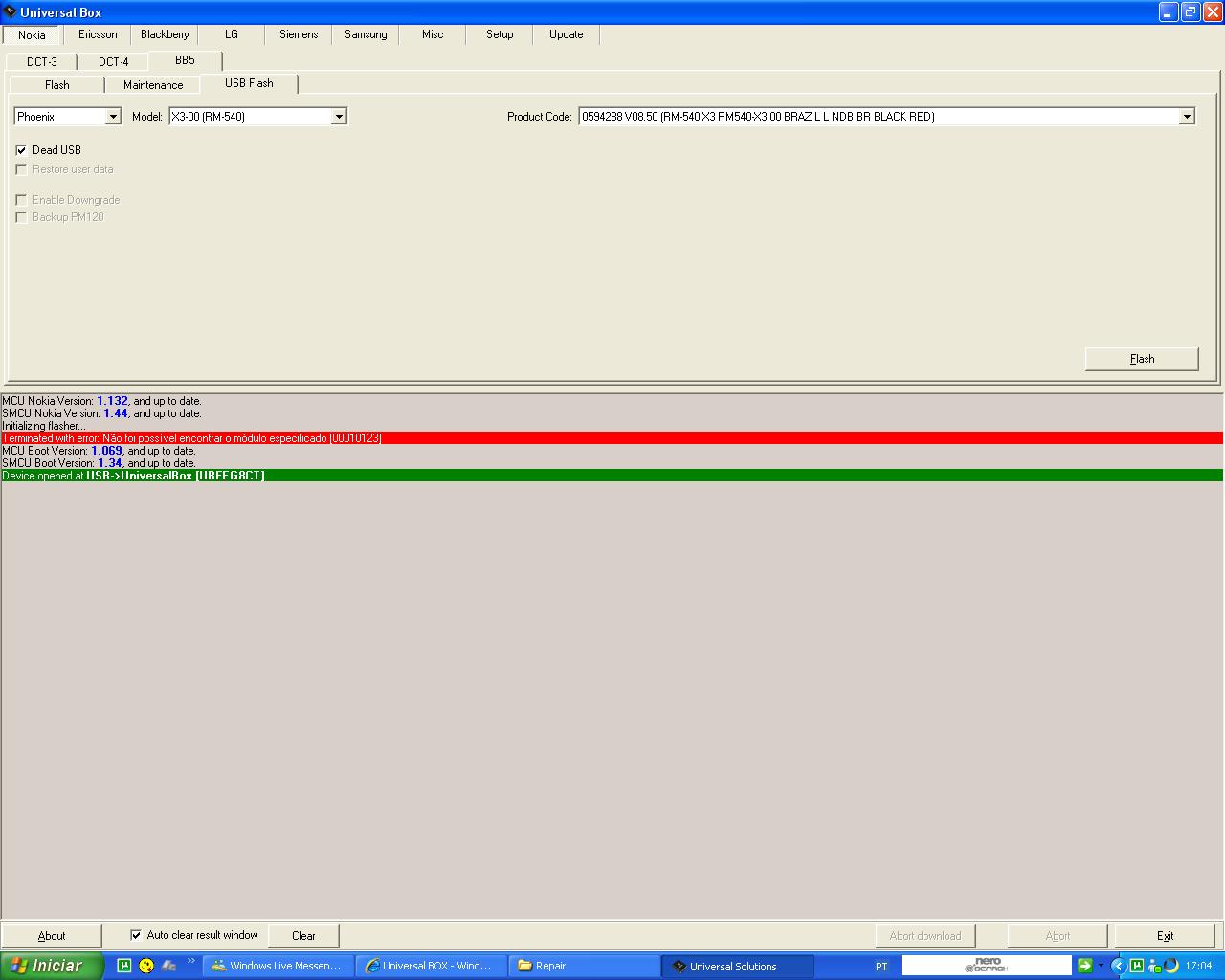Toggle Auto clear result window checkbox
The height and width of the screenshot is (980, 1225).
[x=136, y=935]
